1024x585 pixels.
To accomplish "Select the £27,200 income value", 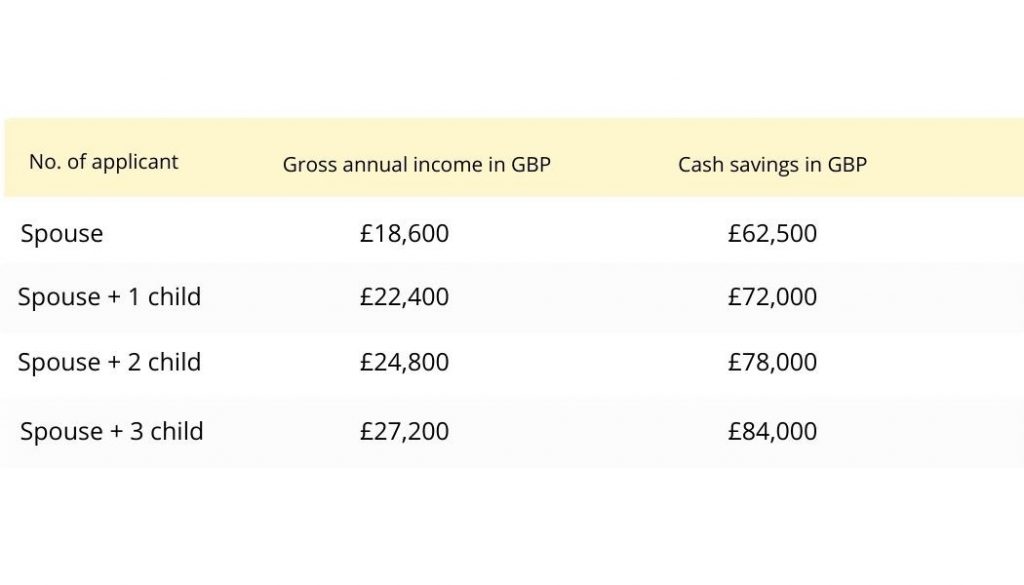I will tap(404, 432).
